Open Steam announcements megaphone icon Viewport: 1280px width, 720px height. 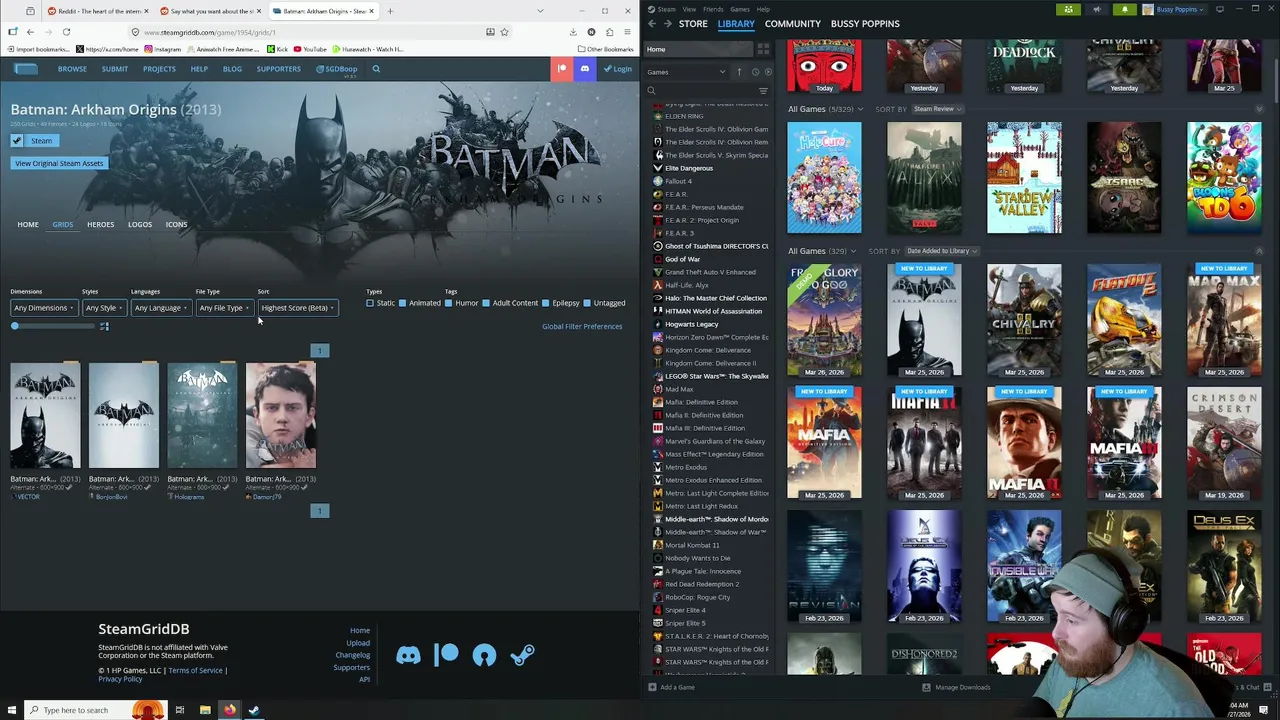click(1096, 10)
